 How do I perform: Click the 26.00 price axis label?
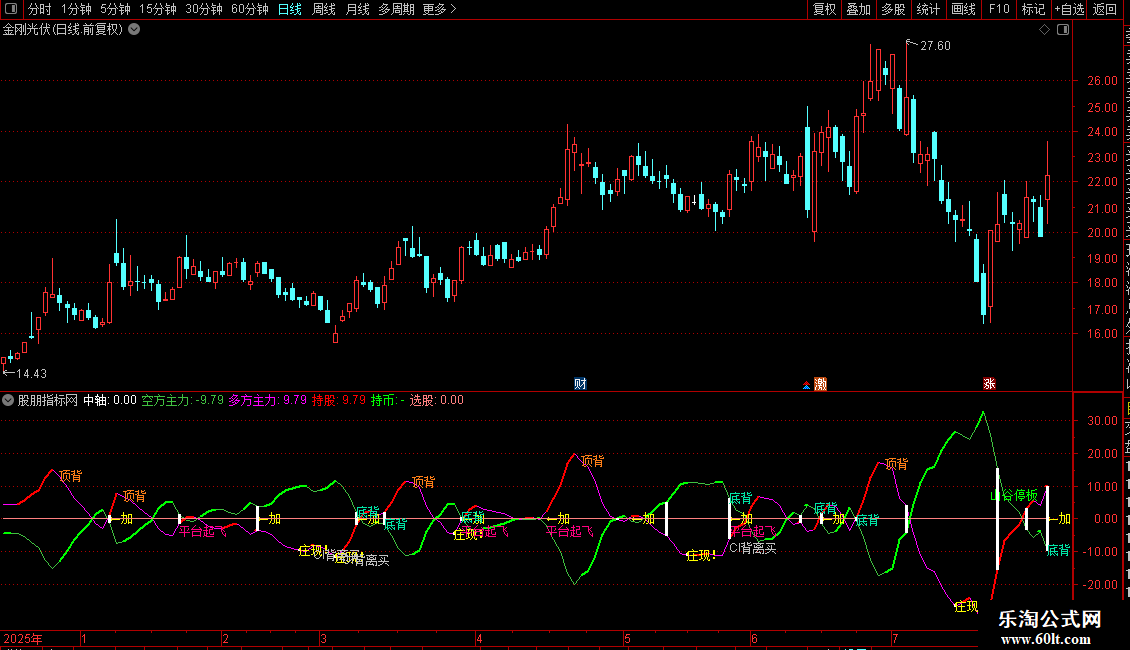[x=1103, y=81]
